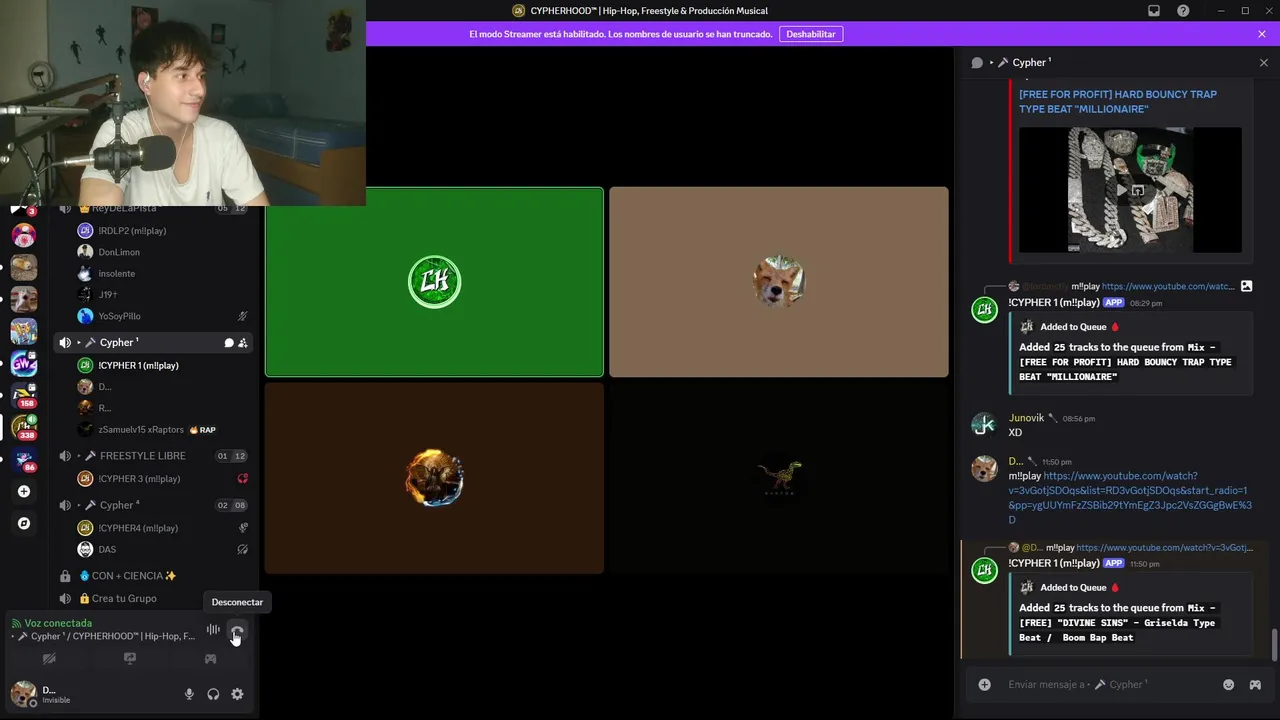The image size is (1280, 720).
Task: Open the inbox icon in title bar
Action: (x=1154, y=11)
